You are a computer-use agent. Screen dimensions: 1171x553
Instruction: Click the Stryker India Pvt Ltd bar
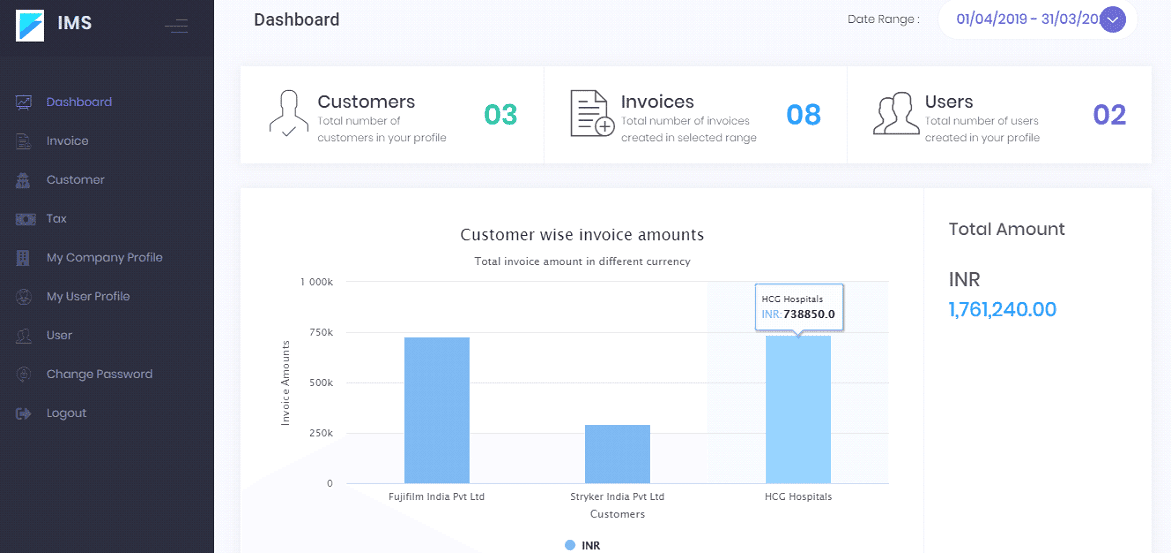click(618, 454)
